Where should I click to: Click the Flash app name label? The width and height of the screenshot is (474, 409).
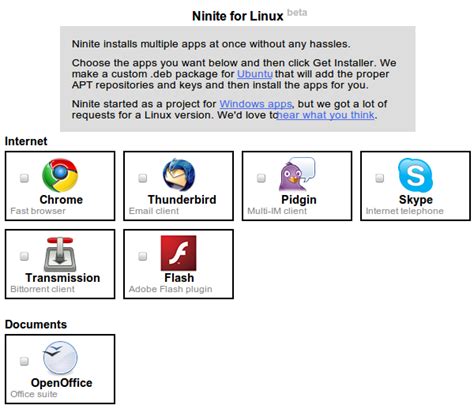click(179, 278)
